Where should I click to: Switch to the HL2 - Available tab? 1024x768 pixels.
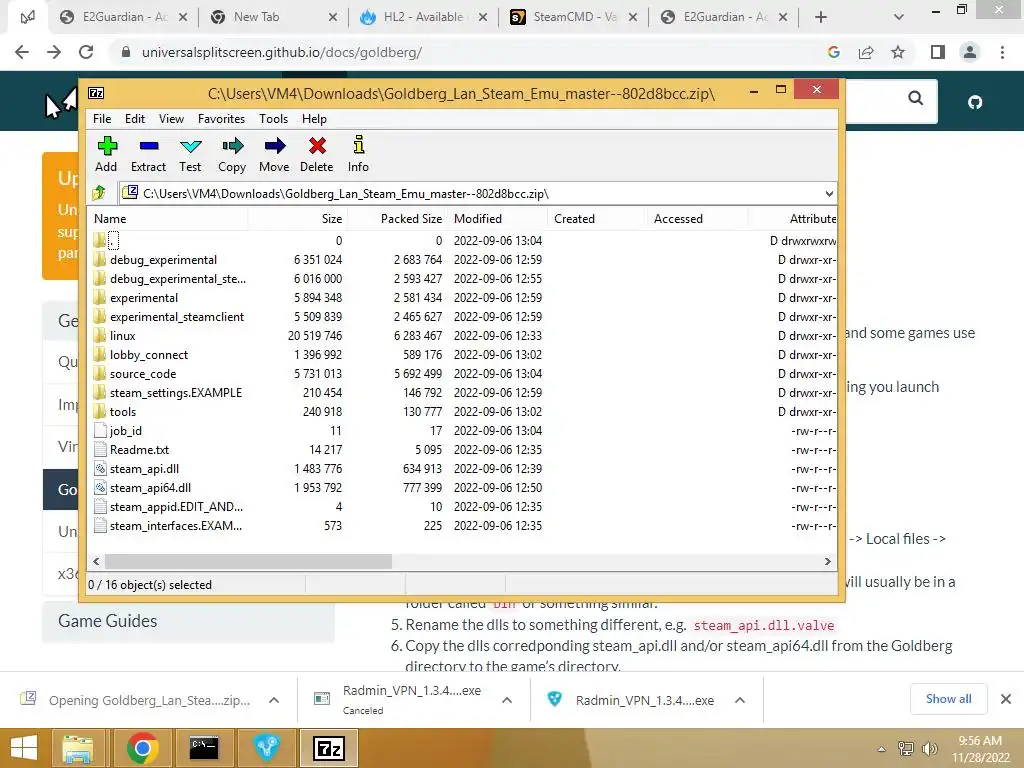[x=423, y=17]
